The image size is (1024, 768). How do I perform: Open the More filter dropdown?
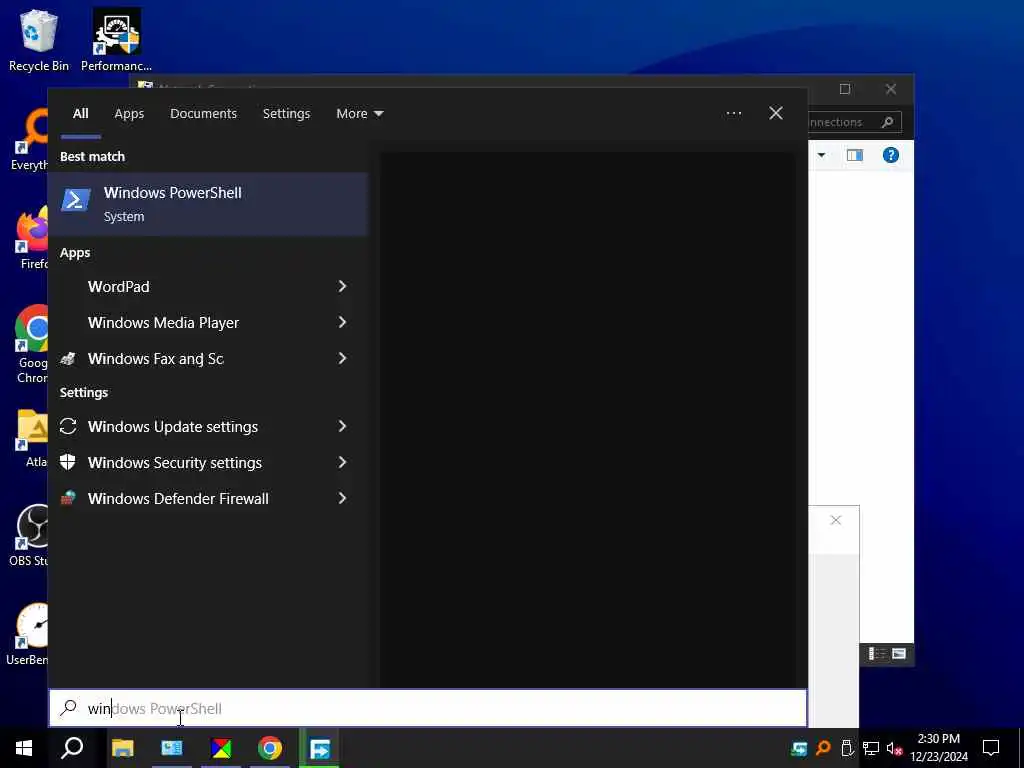(x=359, y=114)
